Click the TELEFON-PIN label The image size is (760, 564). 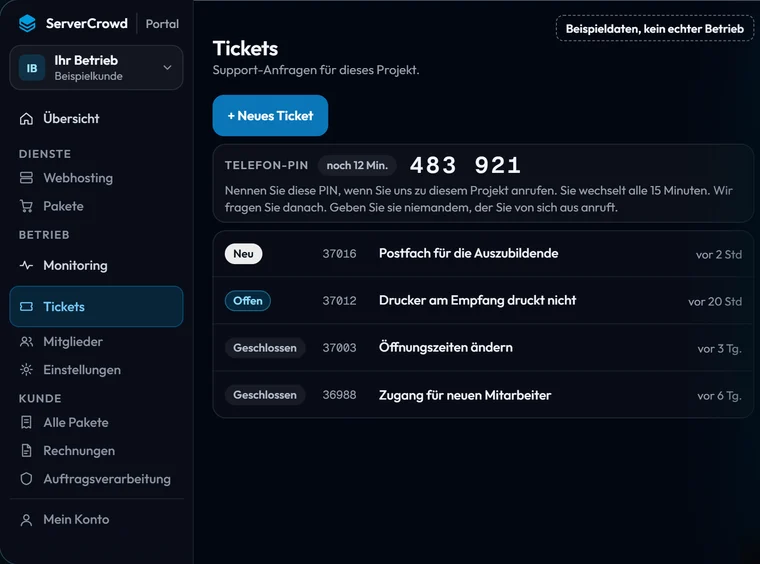[x=266, y=166]
